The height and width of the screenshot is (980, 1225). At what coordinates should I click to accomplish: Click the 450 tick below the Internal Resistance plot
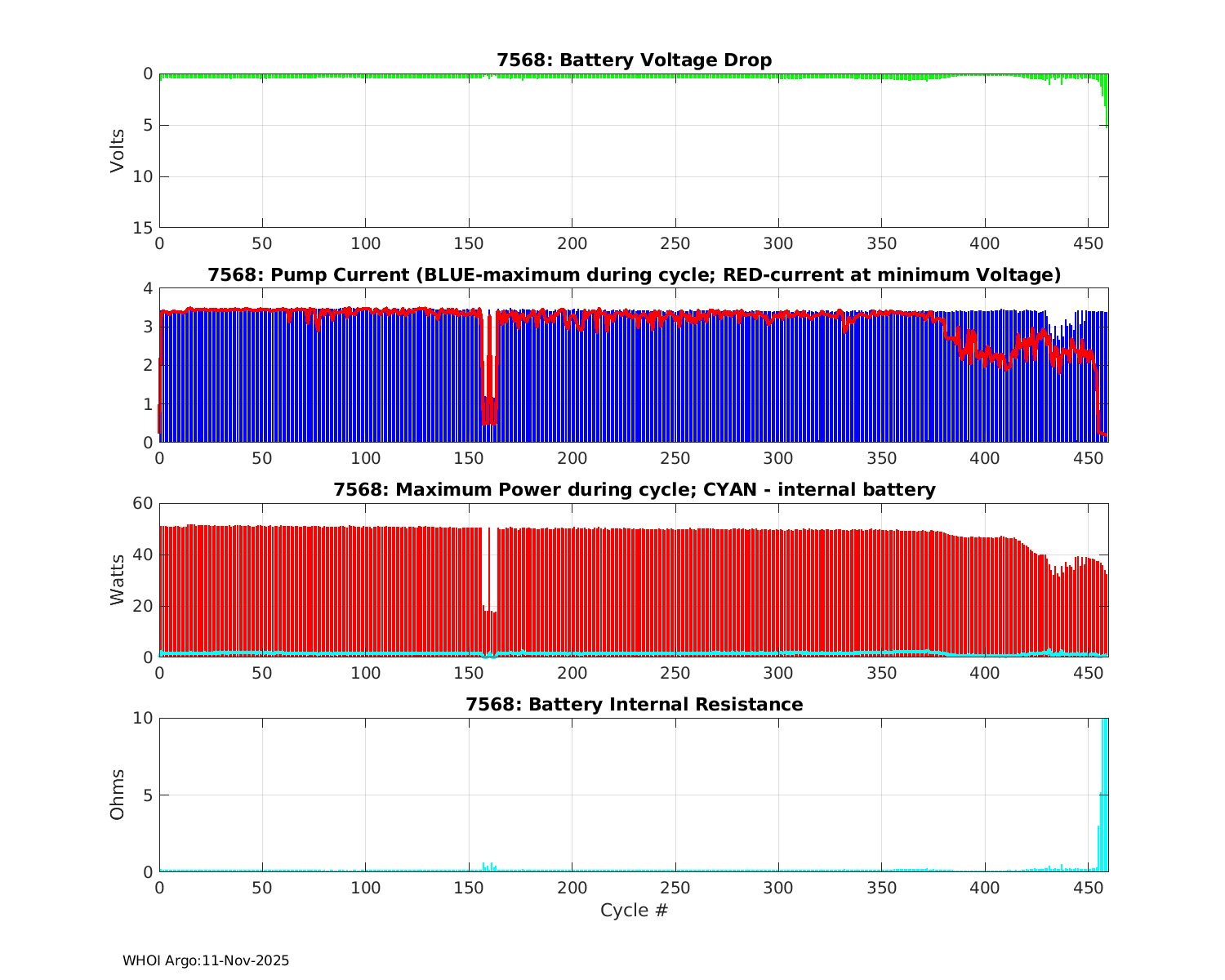[1088, 888]
